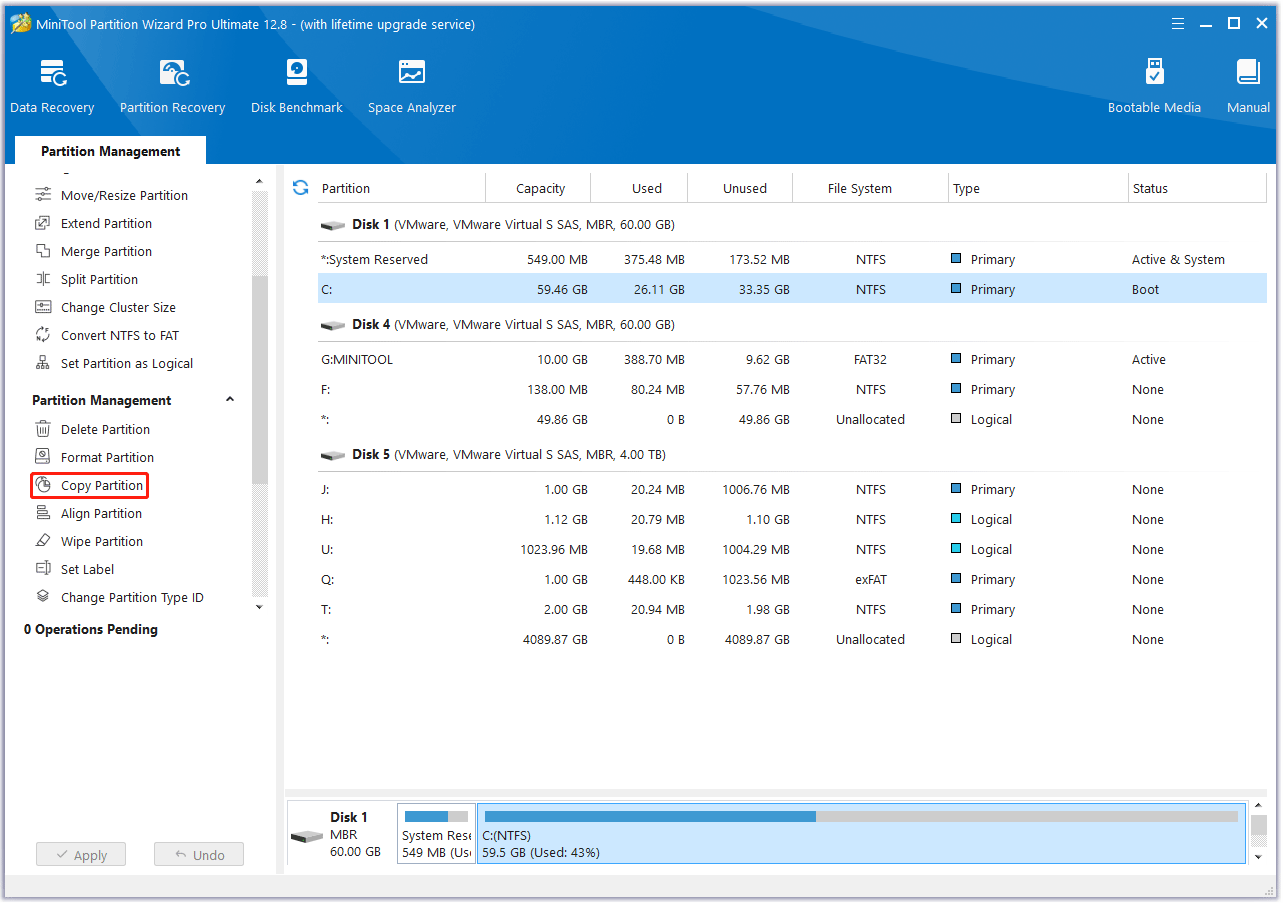This screenshot has height=903, width=1283.
Task: Click Disk 4 header drive icon
Action: pyautogui.click(x=333, y=325)
